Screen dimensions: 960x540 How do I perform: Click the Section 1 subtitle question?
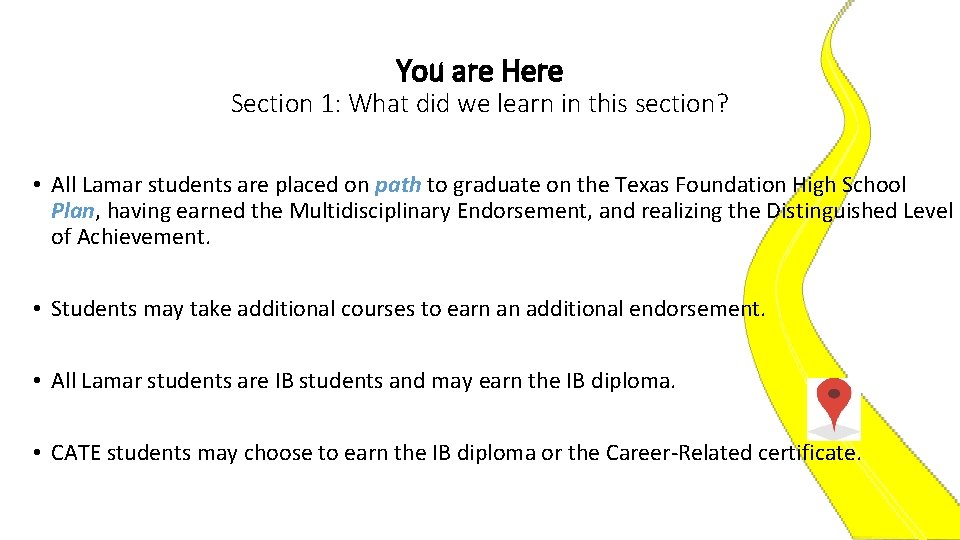click(479, 103)
